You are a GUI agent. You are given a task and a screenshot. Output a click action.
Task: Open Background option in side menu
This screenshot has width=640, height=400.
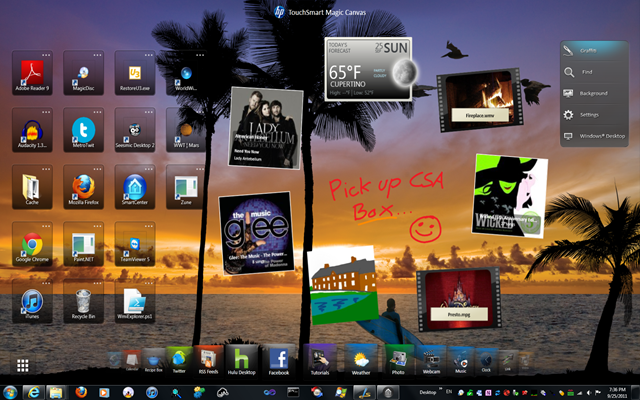click(x=594, y=93)
